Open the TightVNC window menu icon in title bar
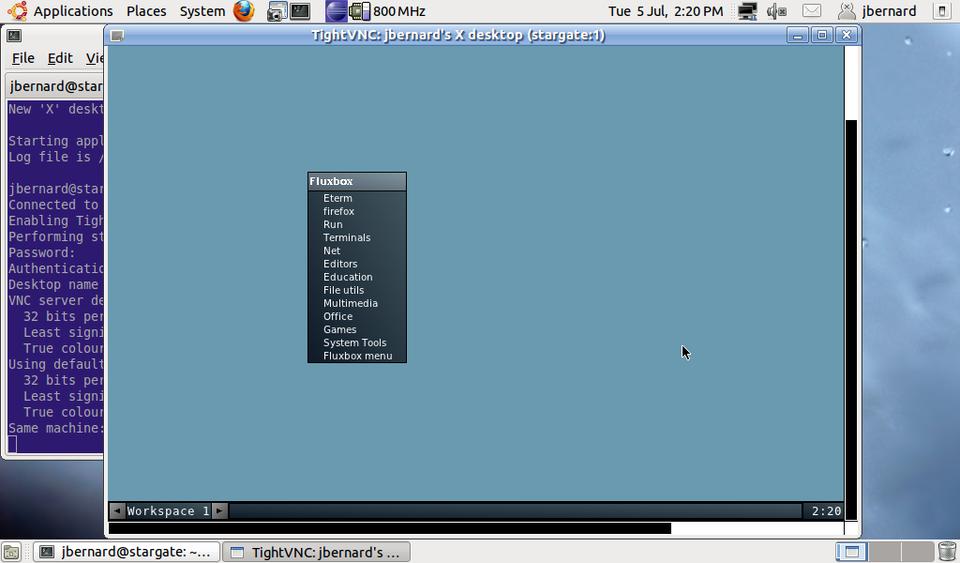960x563 pixels. 117,35
